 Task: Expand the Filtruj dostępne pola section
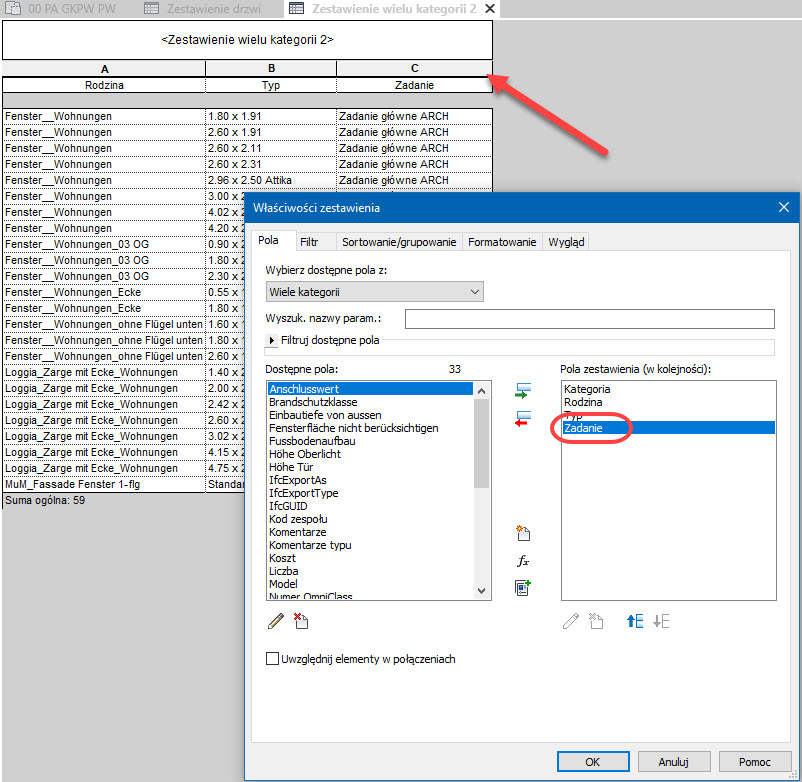[x=272, y=341]
